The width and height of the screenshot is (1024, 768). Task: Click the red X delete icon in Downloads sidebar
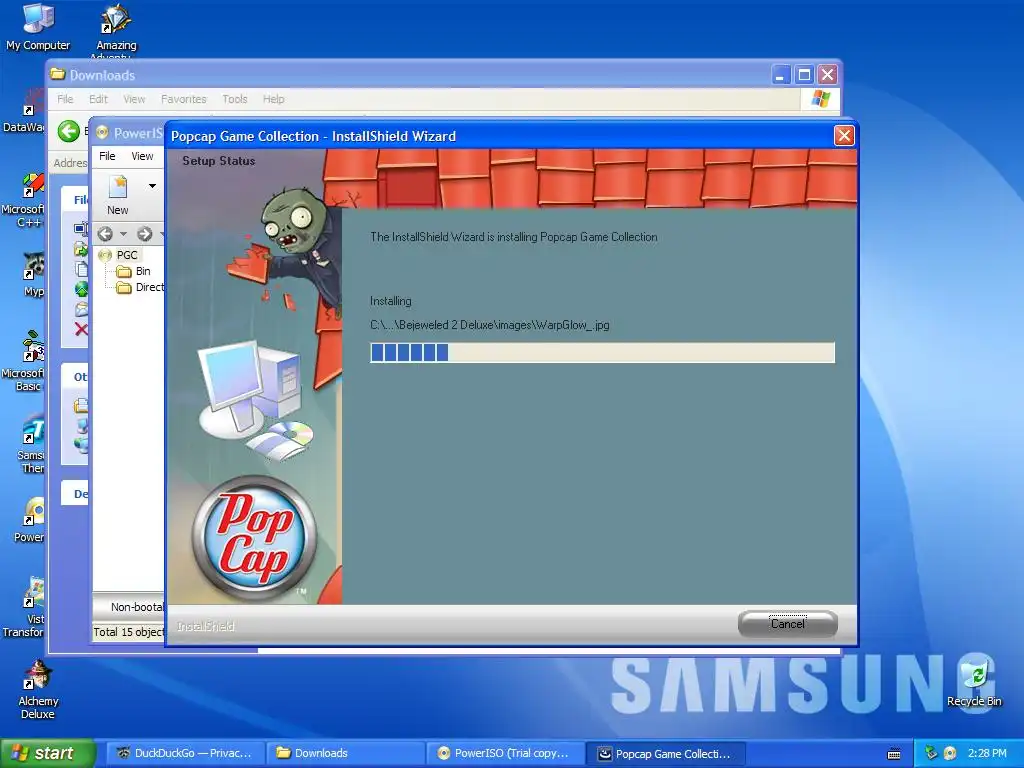pos(81,328)
